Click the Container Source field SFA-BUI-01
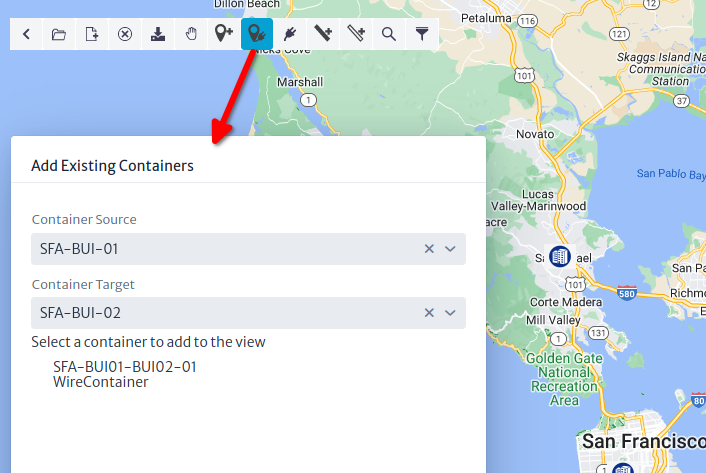706x473 pixels. coord(248,249)
